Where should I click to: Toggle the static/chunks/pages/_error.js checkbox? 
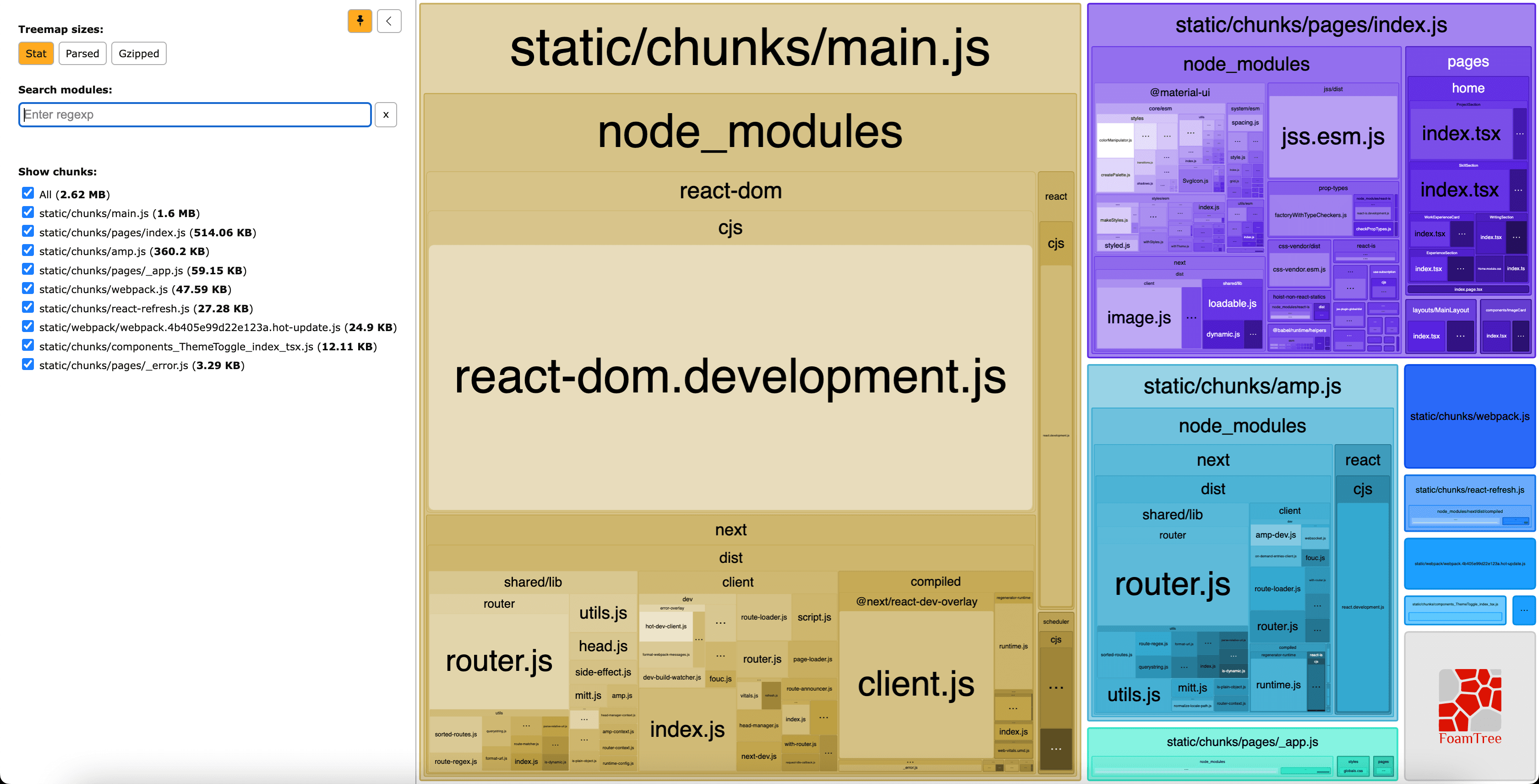[x=28, y=364]
